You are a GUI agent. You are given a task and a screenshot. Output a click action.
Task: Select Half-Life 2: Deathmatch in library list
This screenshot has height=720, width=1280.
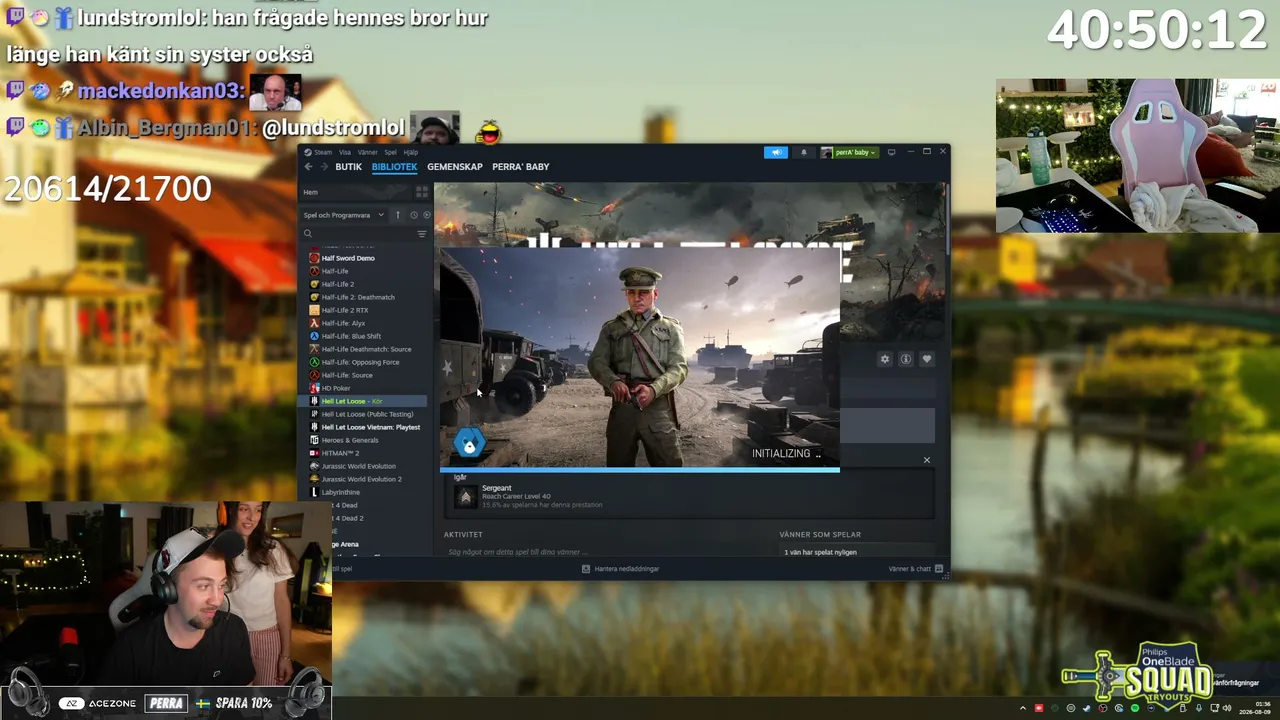pyautogui.click(x=358, y=297)
